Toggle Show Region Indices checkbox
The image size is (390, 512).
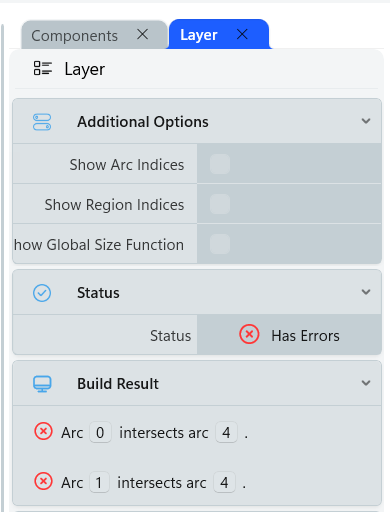pos(220,204)
